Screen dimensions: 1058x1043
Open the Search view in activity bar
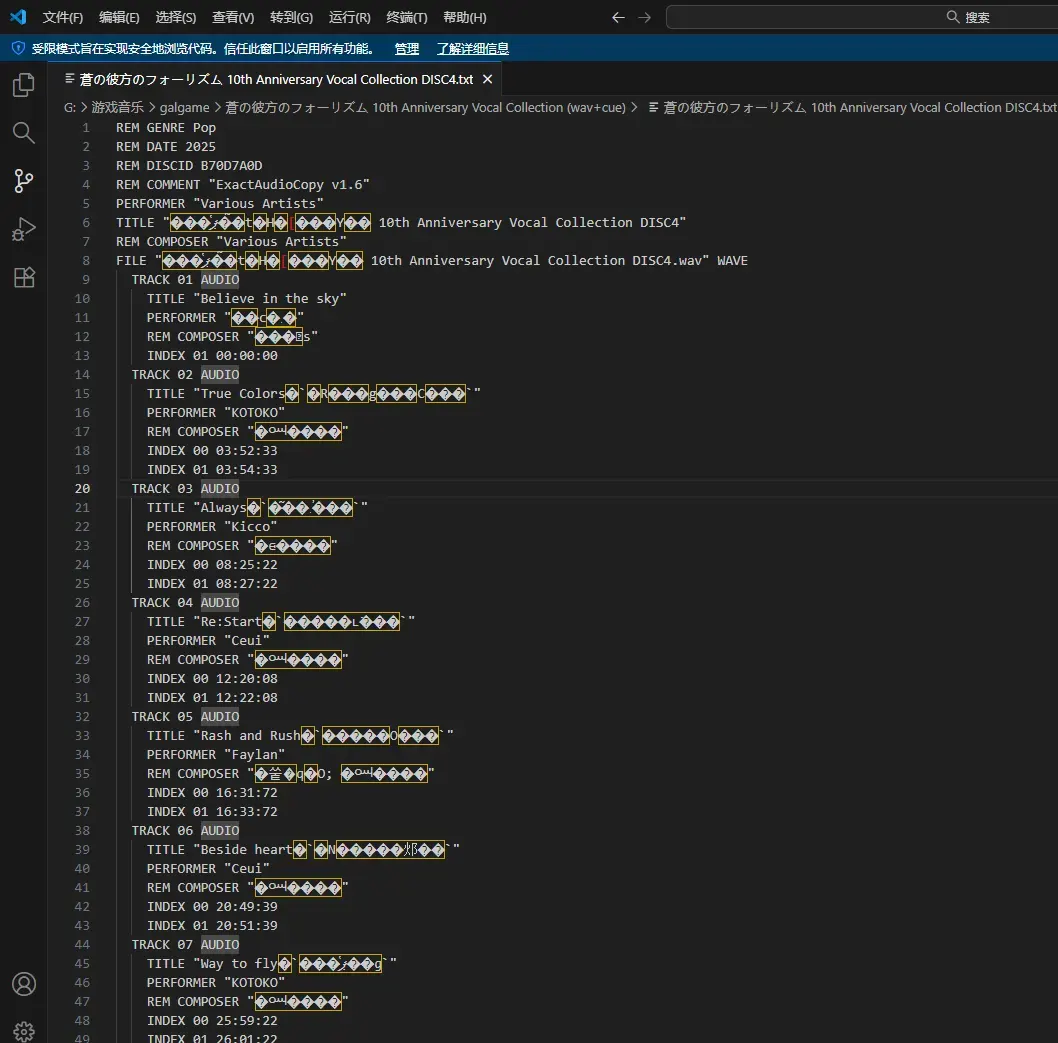click(x=24, y=133)
